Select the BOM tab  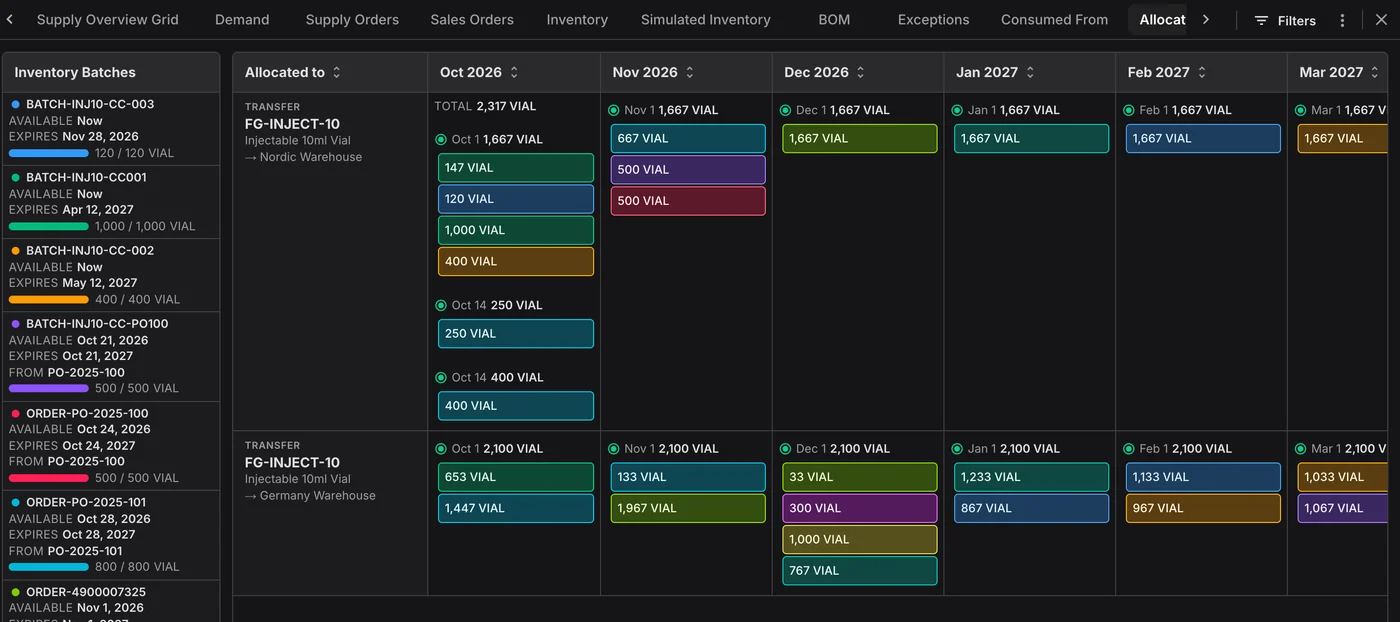(x=834, y=20)
